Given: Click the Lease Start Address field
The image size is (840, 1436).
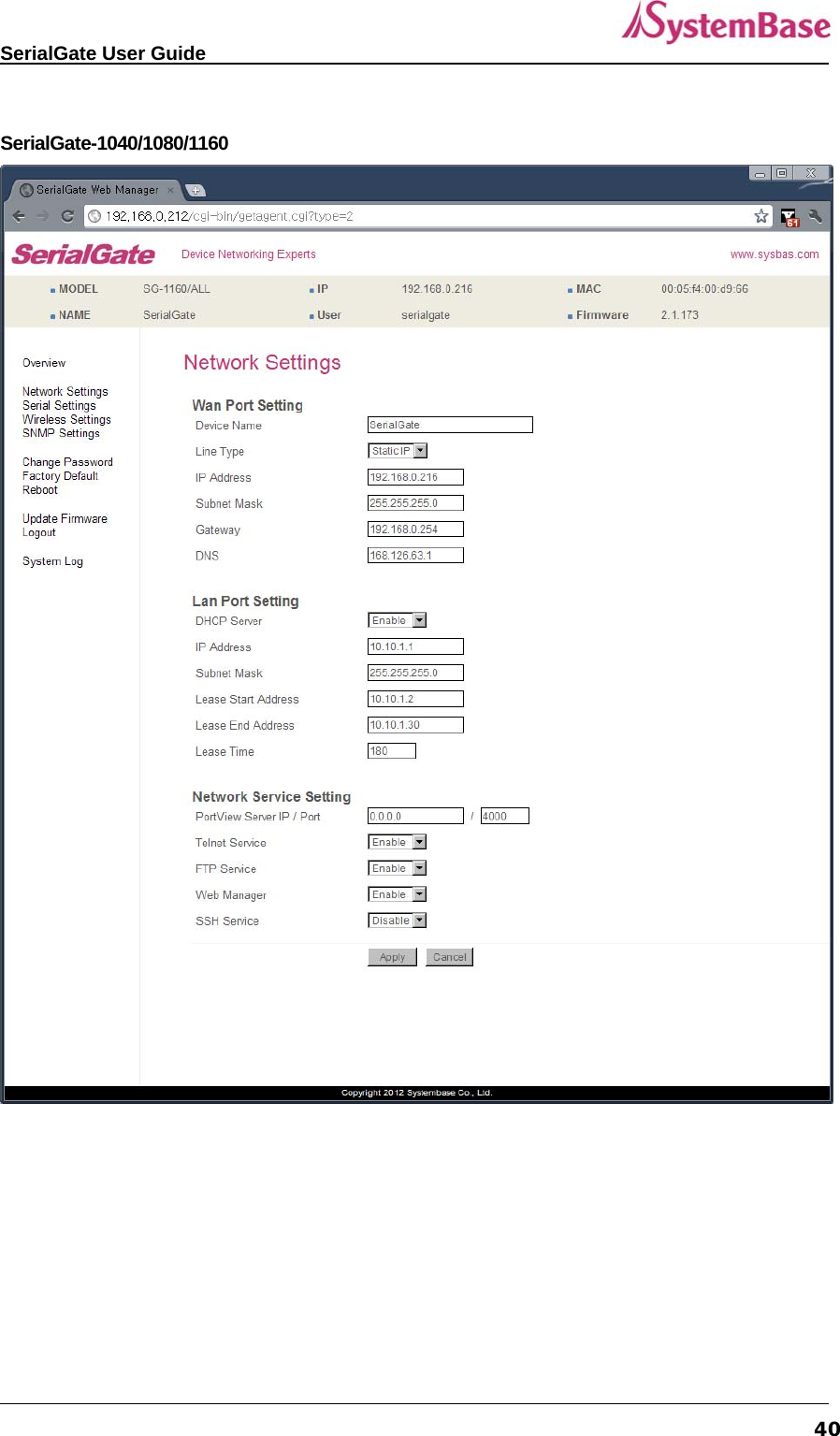Looking at the screenshot, I should [415, 699].
